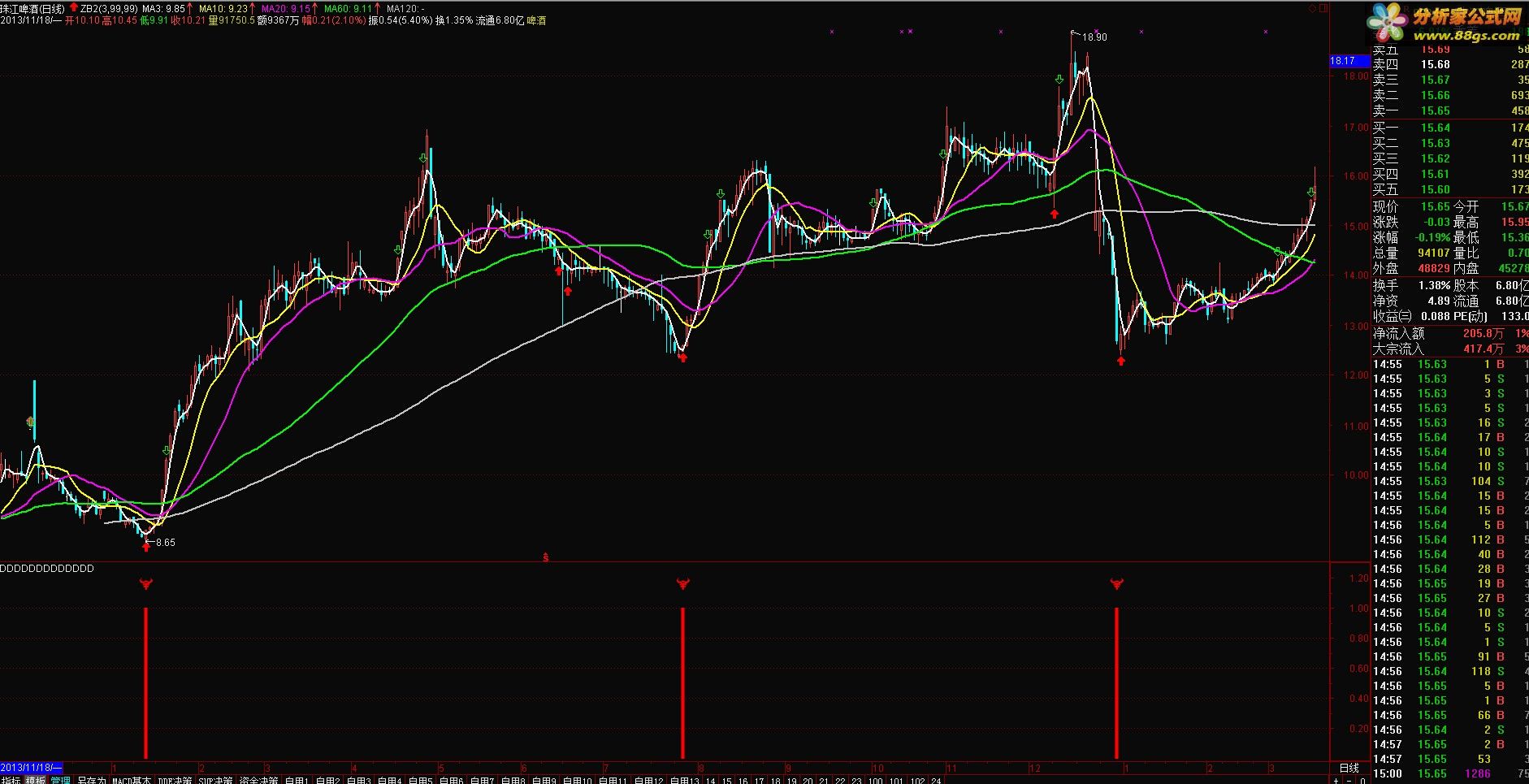
Task: Click the 2013/11/18 date box at bottom
Action: pyautogui.click(x=32, y=768)
